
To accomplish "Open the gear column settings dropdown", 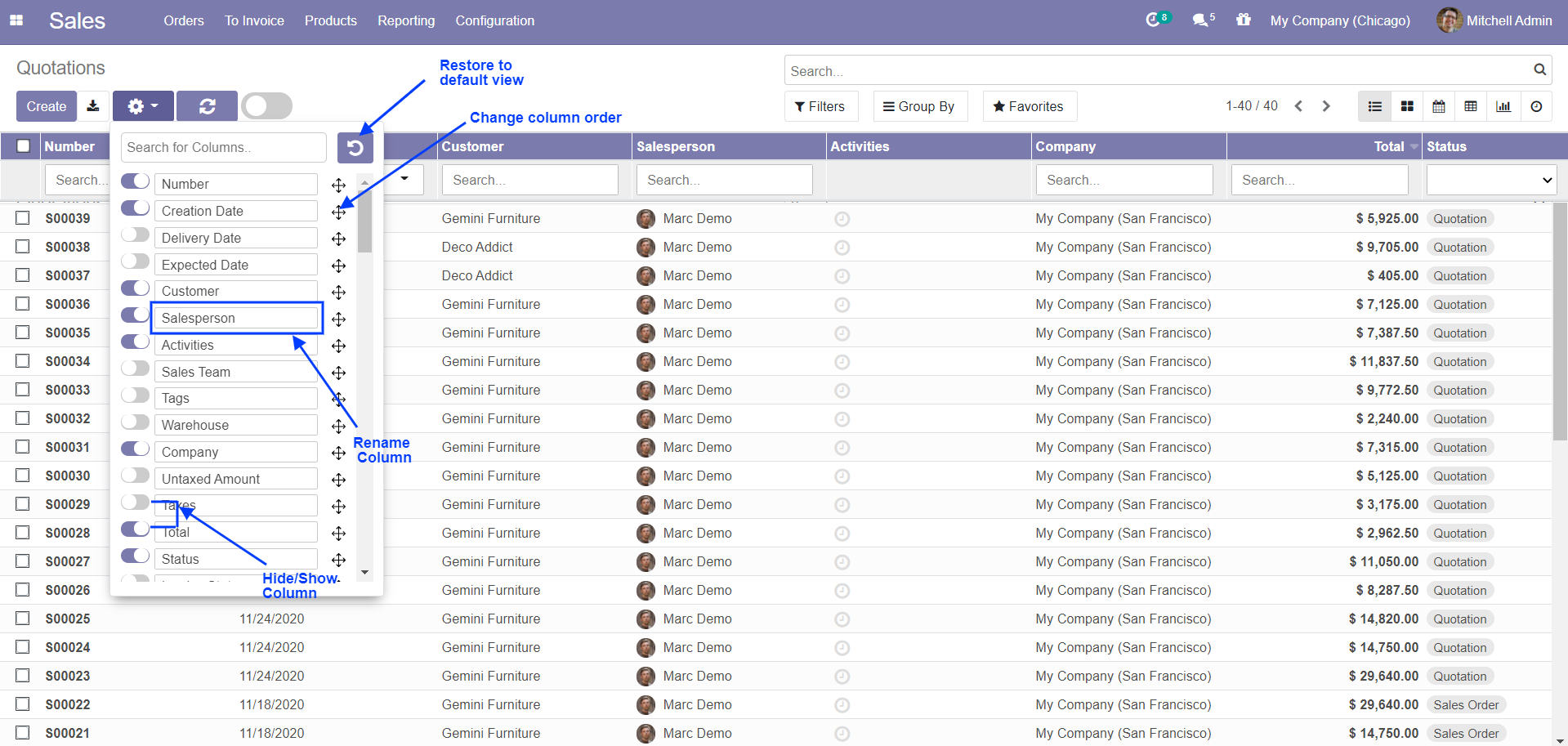I will coord(143,106).
